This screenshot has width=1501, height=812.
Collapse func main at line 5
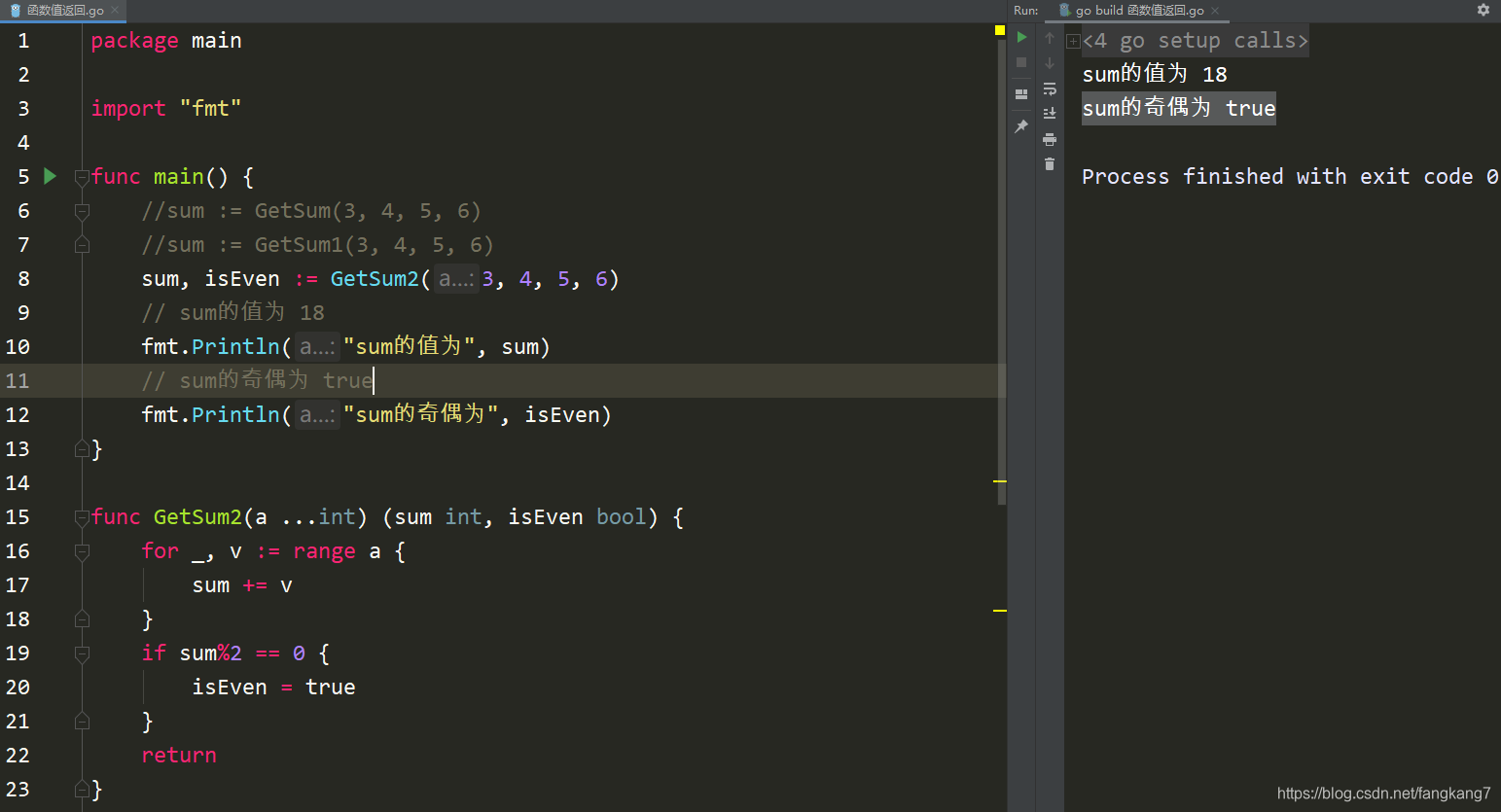click(x=82, y=177)
